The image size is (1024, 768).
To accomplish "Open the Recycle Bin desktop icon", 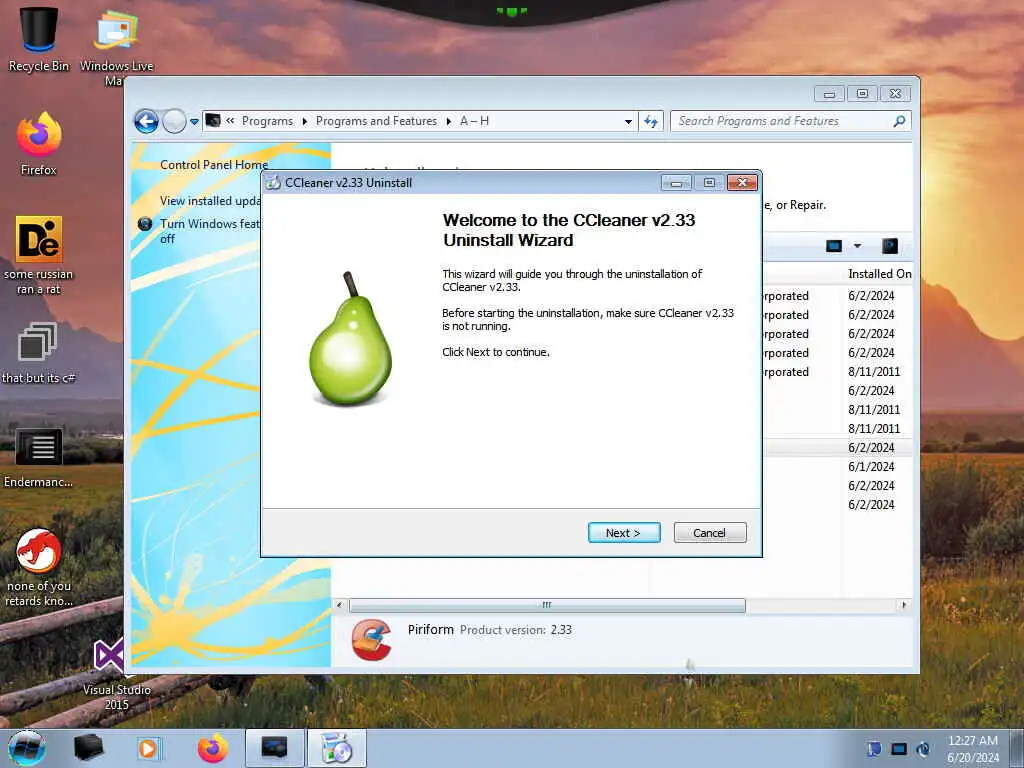I will tap(39, 39).
